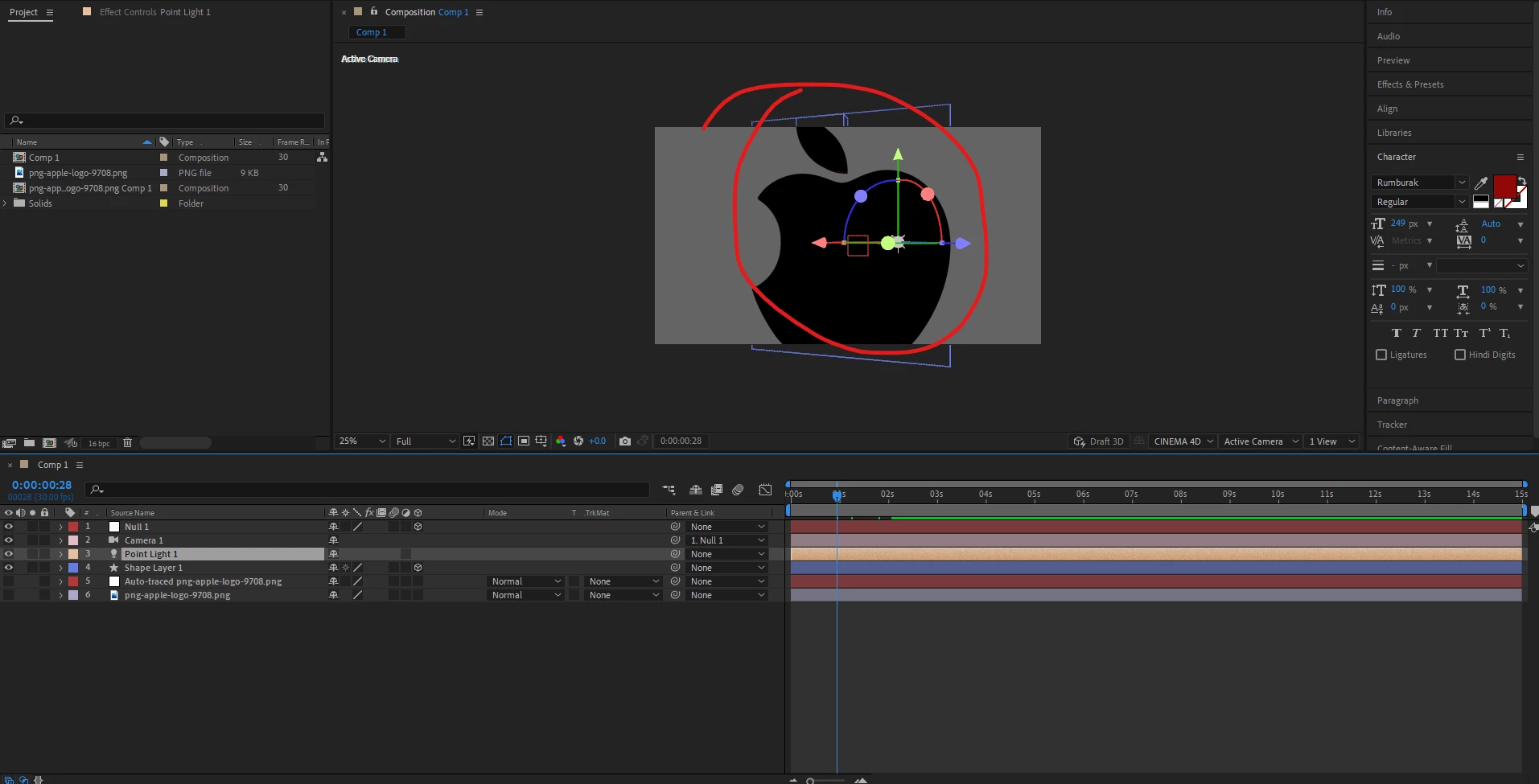Apply Faux Bold style
Viewport: 1539px width, 784px height.
tap(1397, 333)
